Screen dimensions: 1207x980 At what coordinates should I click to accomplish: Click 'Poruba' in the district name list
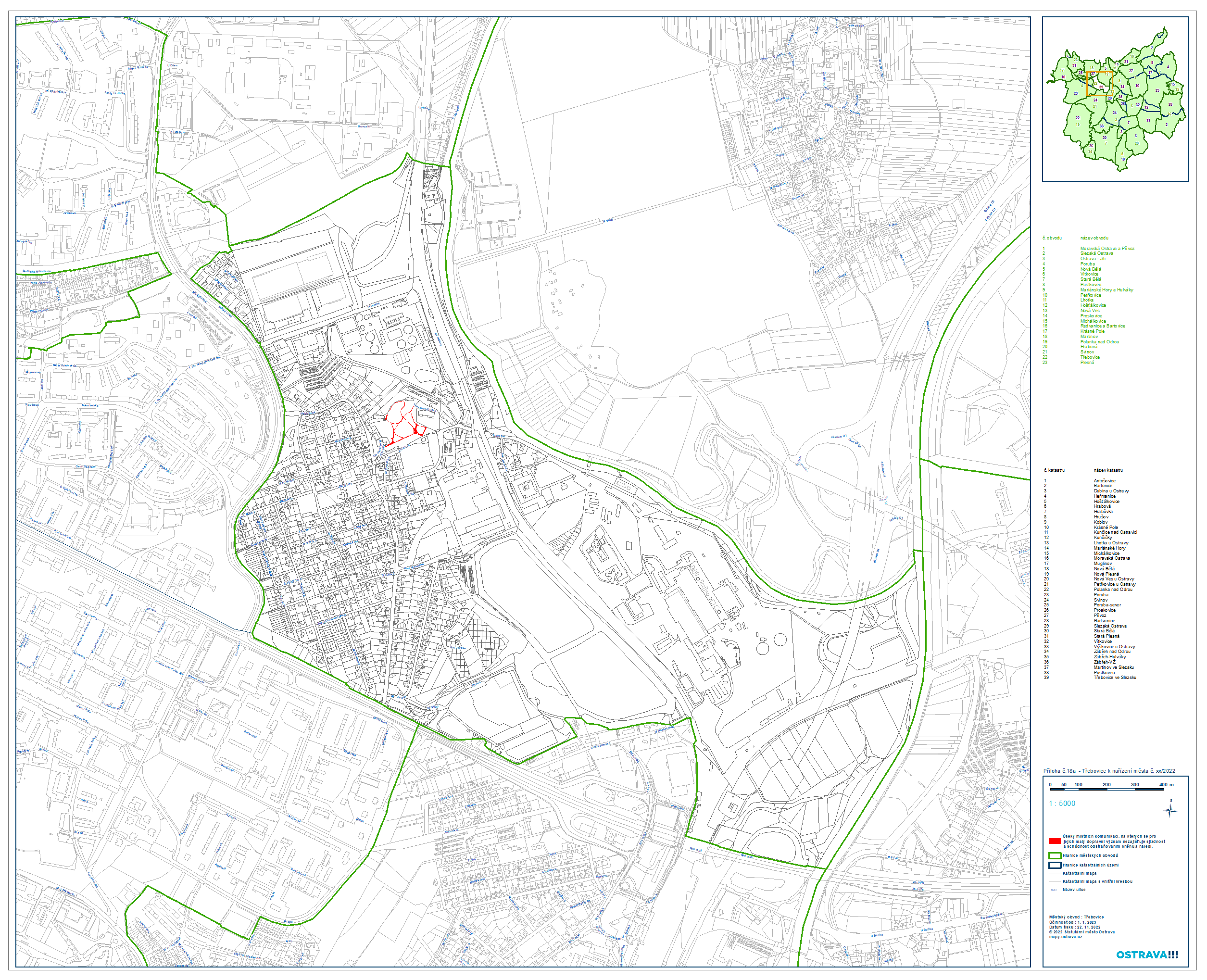1087,264
